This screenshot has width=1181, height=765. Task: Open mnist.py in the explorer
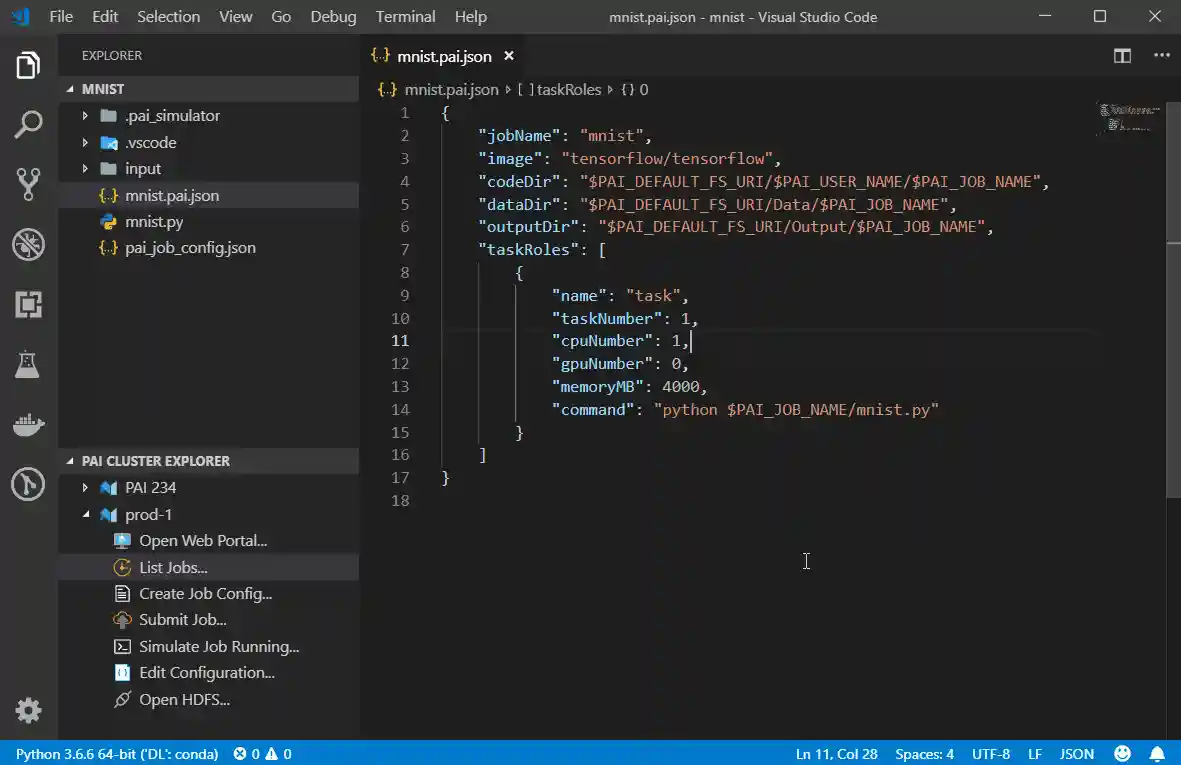point(154,222)
